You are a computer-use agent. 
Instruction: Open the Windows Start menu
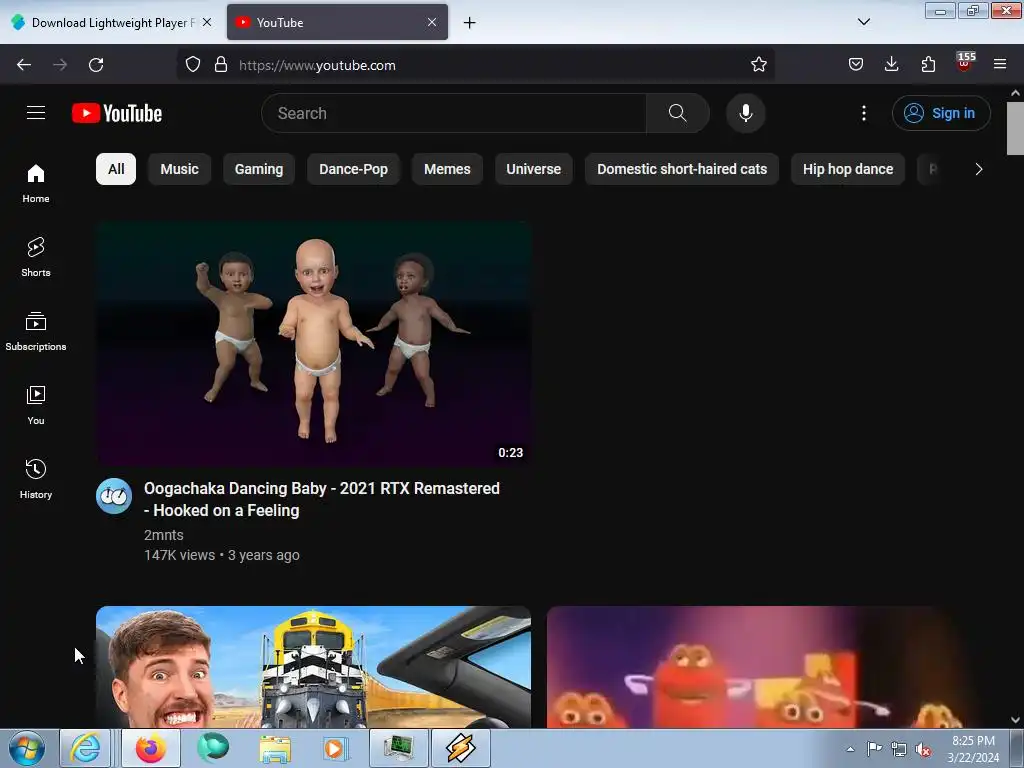click(27, 749)
